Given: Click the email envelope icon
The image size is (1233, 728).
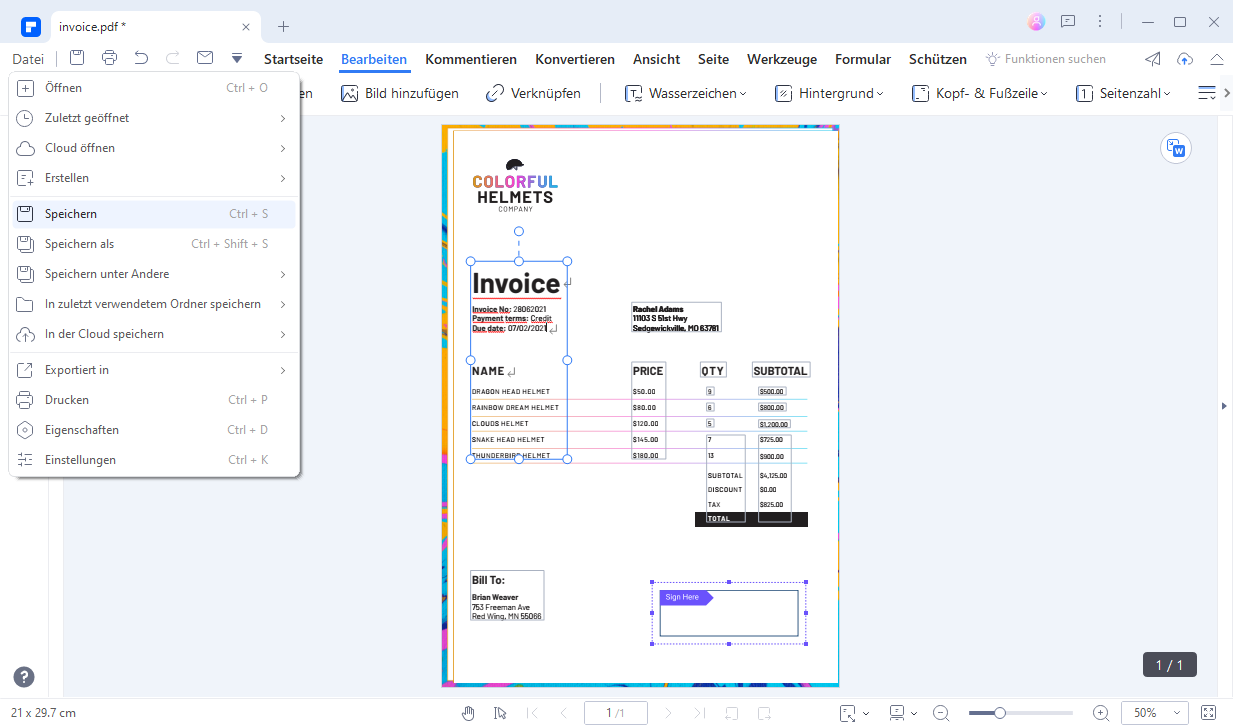Looking at the screenshot, I should point(205,58).
